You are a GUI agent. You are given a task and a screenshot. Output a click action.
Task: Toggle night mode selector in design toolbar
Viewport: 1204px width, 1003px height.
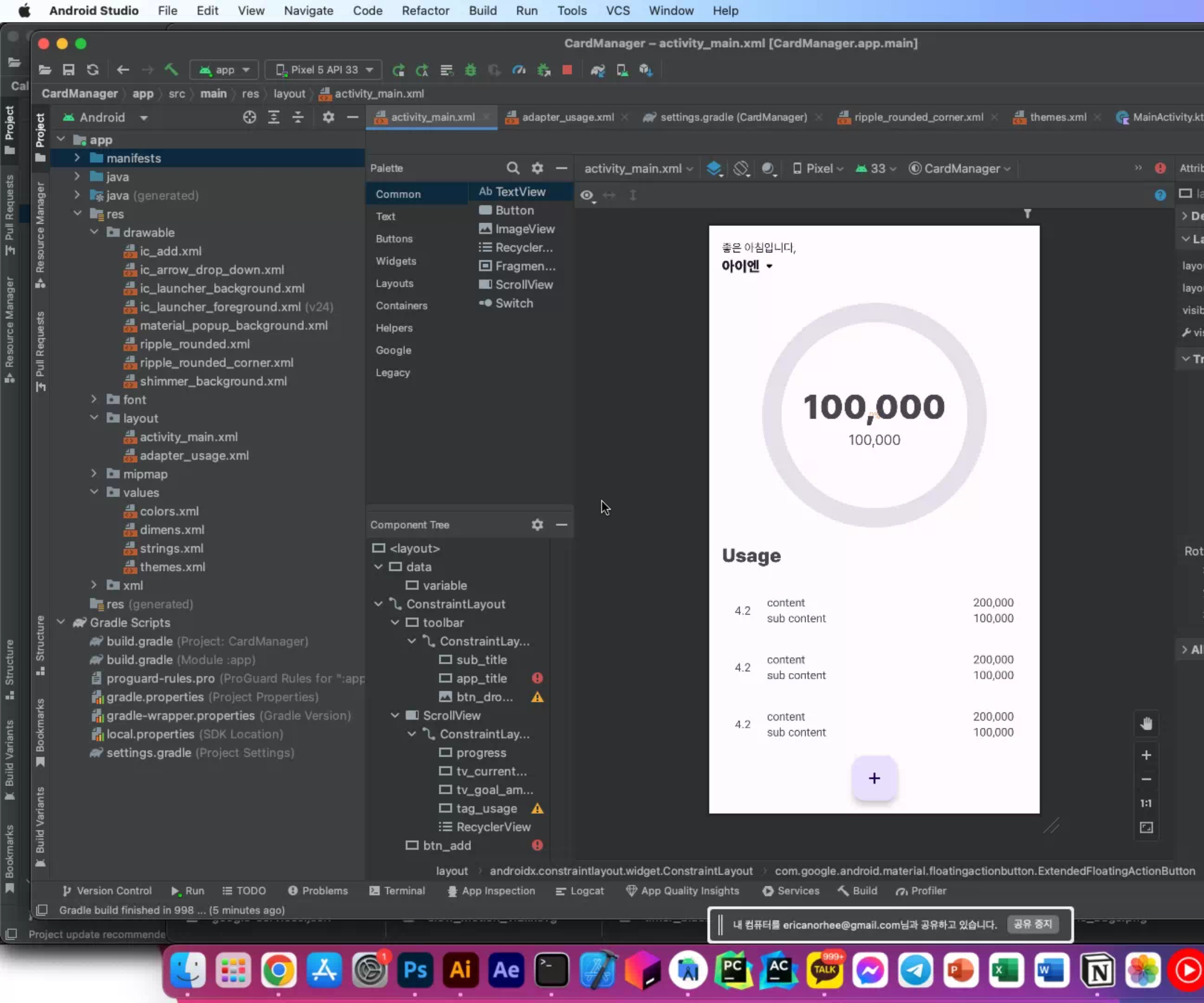pyautogui.click(x=768, y=169)
